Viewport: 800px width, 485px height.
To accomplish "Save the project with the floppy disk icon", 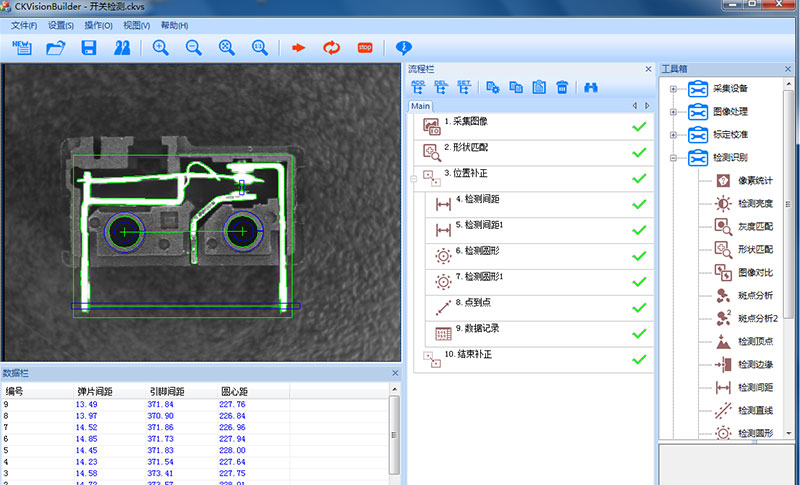I will pyautogui.click(x=89, y=47).
